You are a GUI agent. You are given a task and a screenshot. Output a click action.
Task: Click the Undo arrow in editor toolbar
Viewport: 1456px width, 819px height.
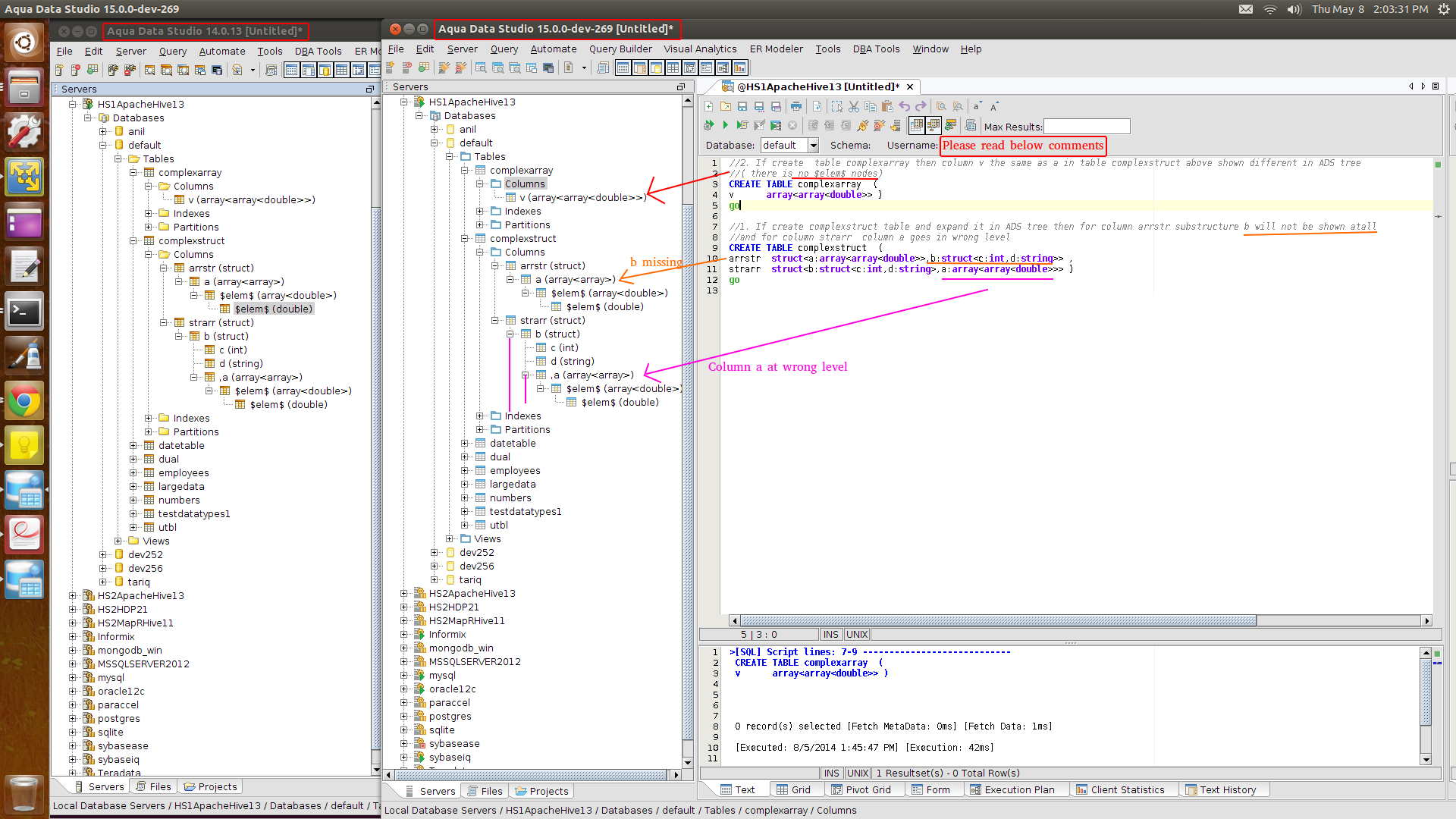click(905, 107)
